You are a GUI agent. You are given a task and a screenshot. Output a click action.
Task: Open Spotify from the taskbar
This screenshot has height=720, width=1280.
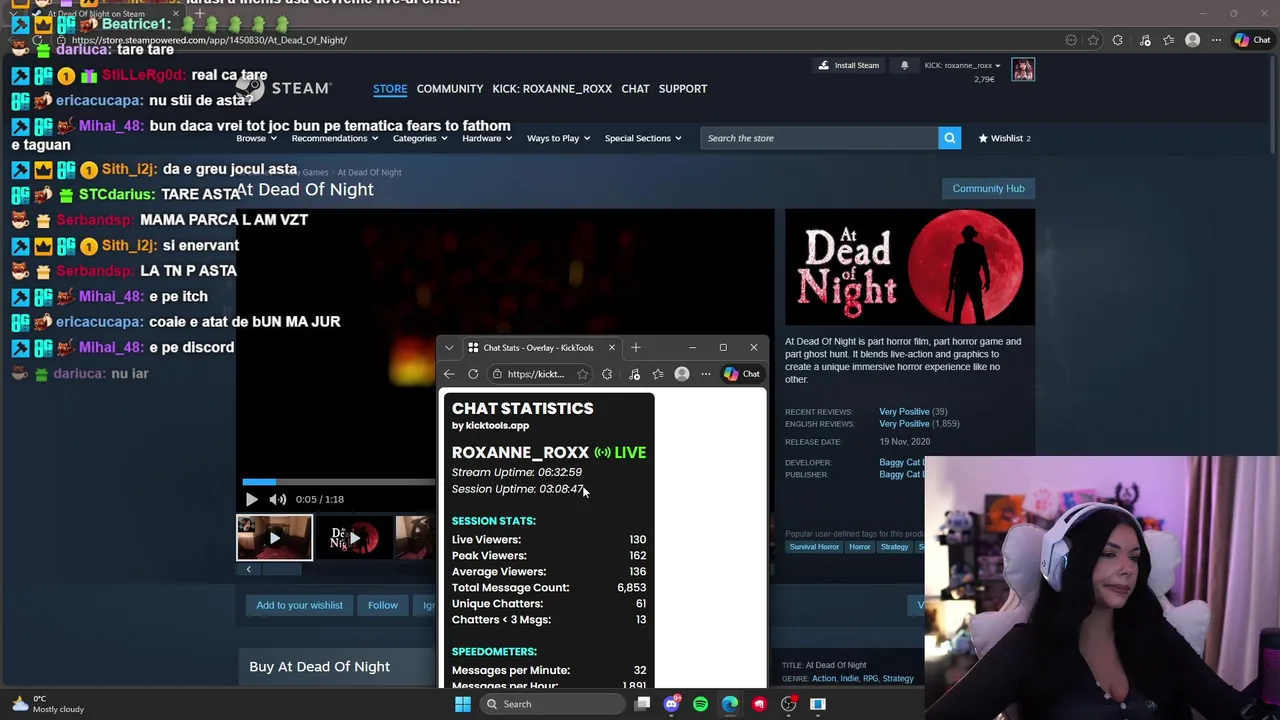[700, 704]
